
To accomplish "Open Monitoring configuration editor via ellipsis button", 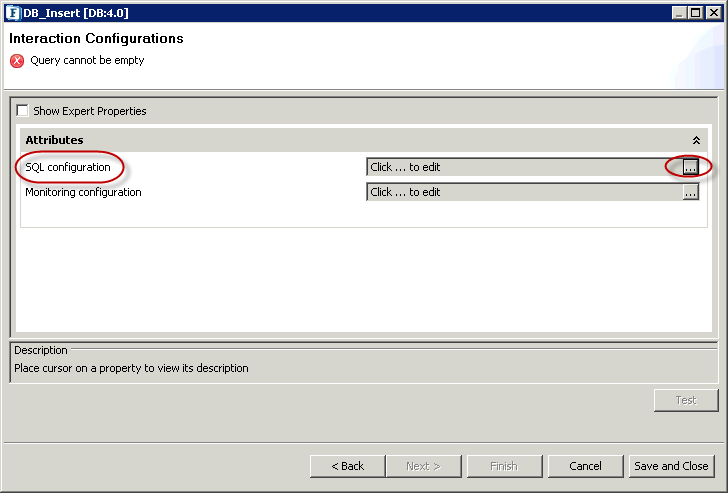I will click(690, 192).
